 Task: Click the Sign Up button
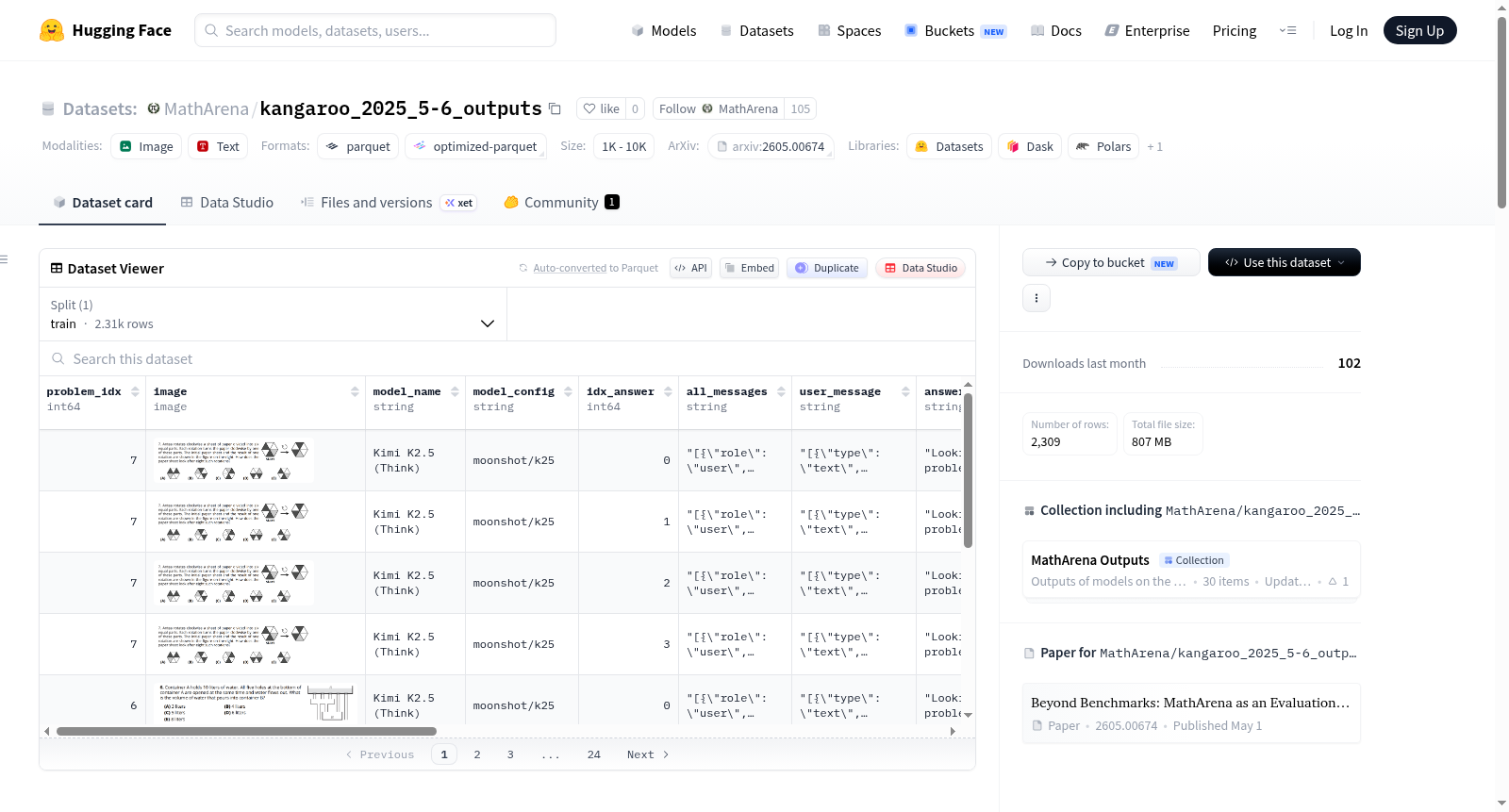pos(1419,30)
